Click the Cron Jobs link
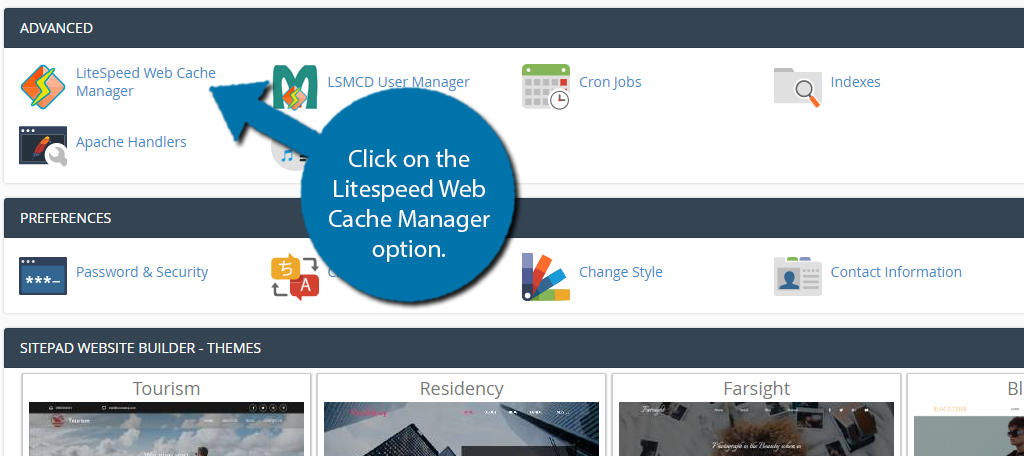The height and width of the screenshot is (456, 1024). click(x=610, y=82)
